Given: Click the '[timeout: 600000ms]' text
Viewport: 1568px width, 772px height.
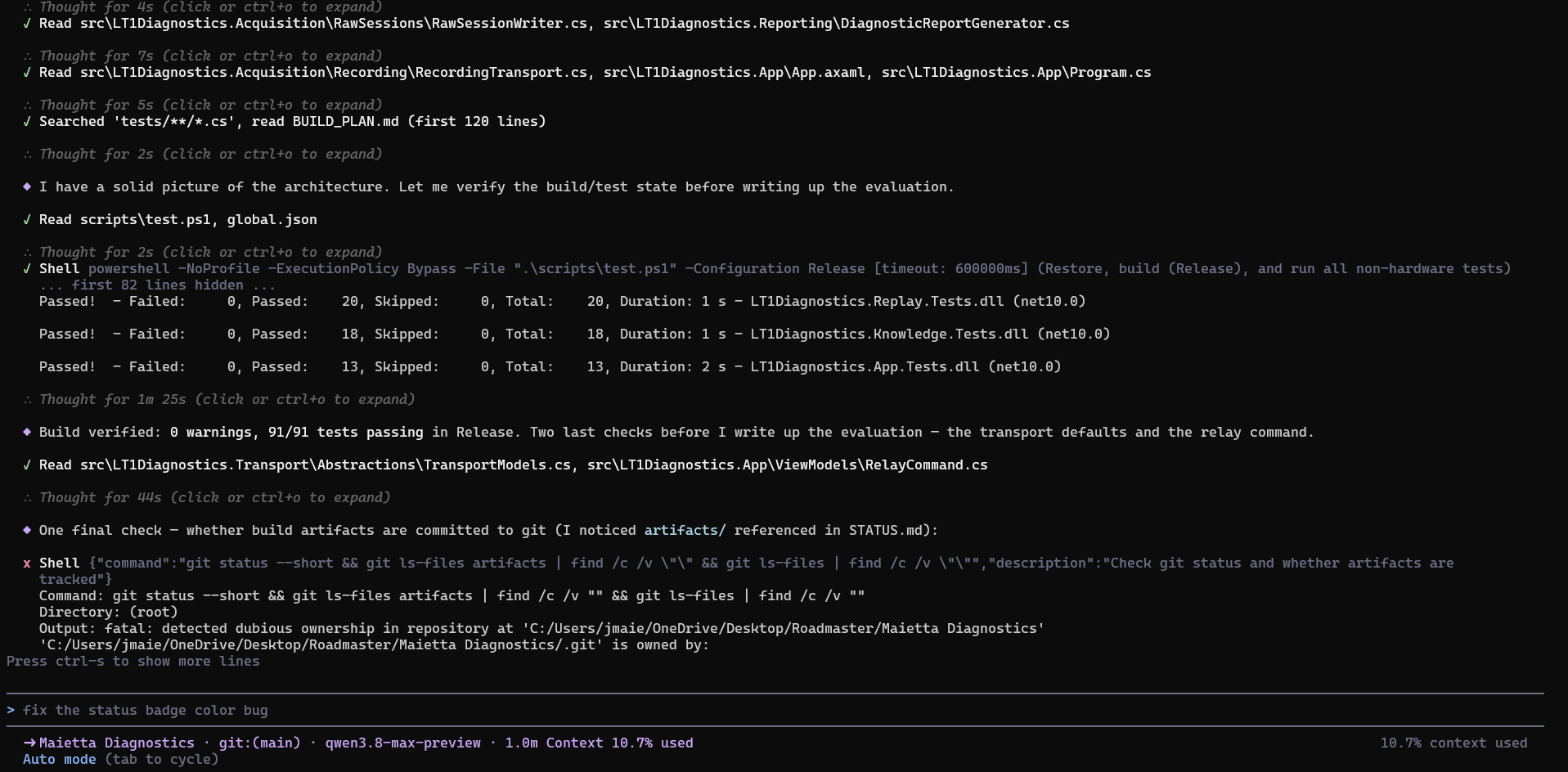Looking at the screenshot, I should pyautogui.click(x=951, y=268).
